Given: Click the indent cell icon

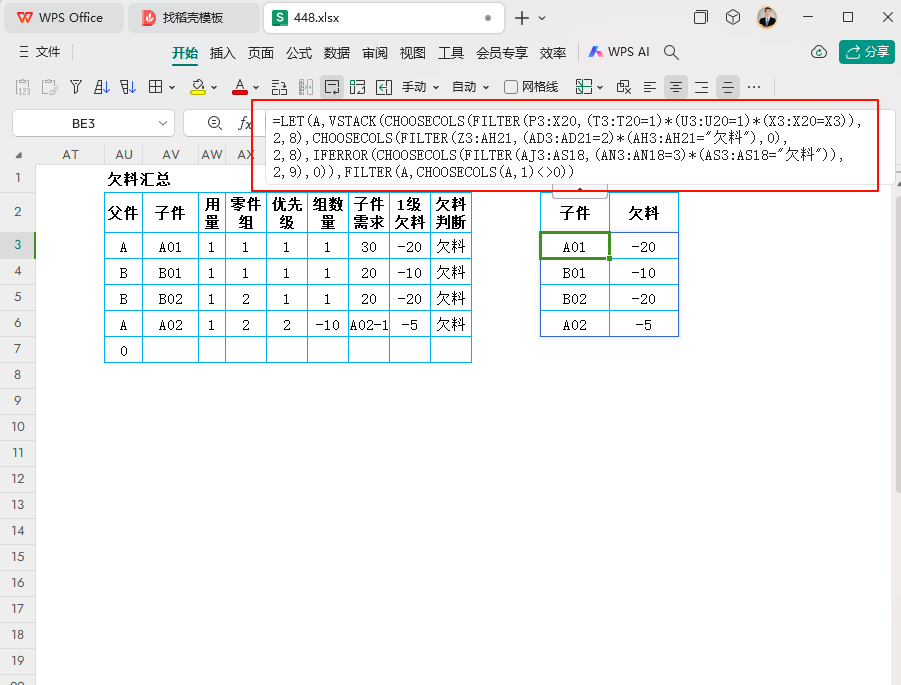Looking at the screenshot, I should tap(384, 87).
